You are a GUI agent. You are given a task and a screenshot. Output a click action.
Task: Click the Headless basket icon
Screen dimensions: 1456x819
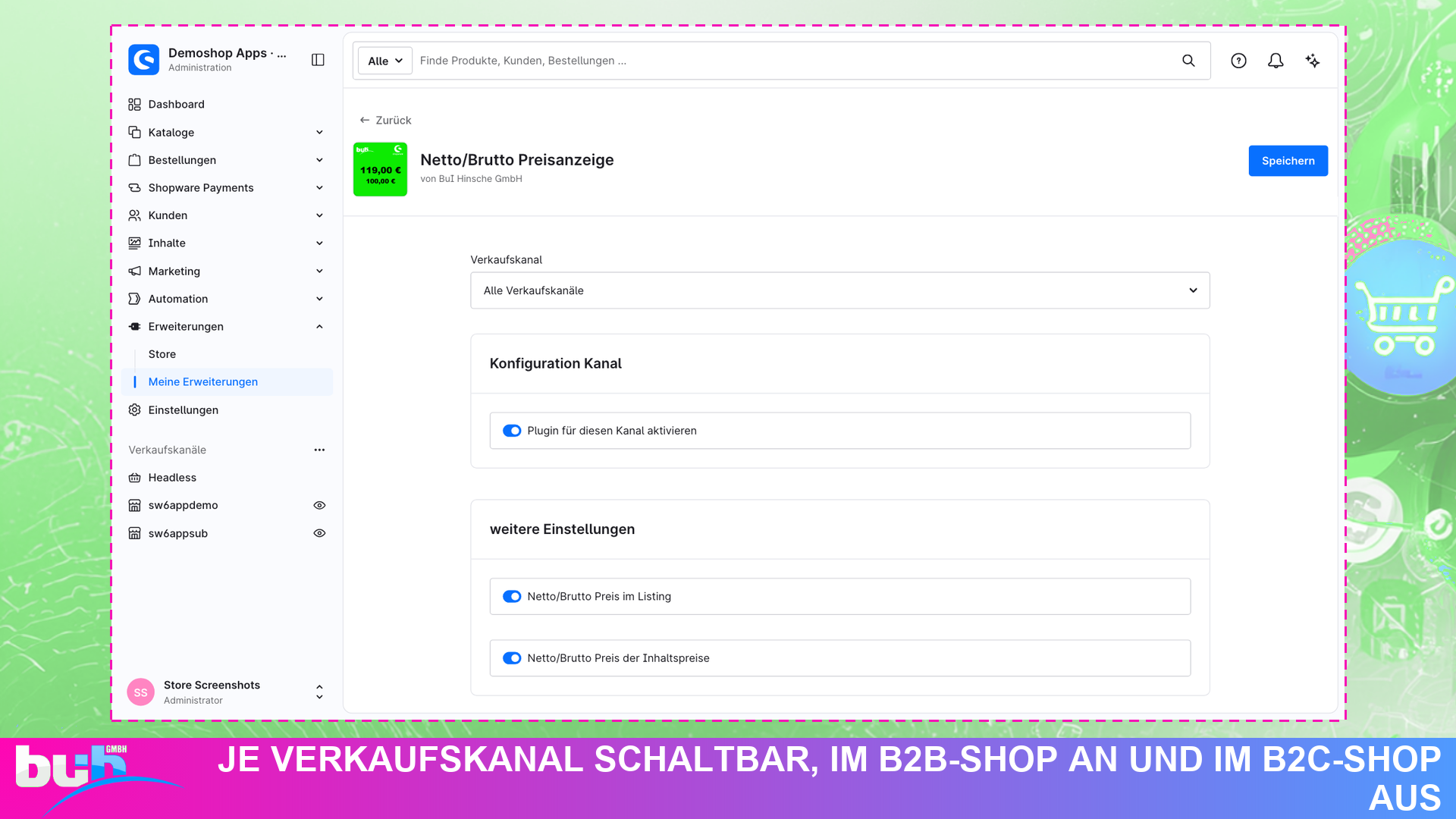point(134,478)
